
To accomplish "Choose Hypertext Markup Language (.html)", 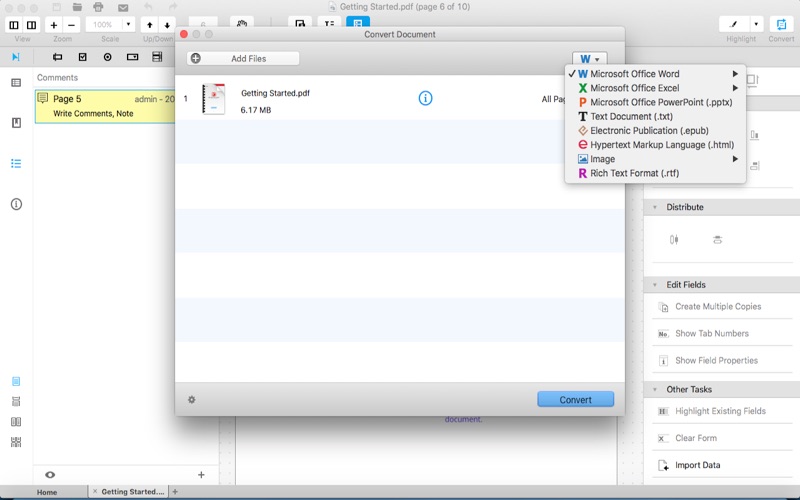I will (655, 145).
